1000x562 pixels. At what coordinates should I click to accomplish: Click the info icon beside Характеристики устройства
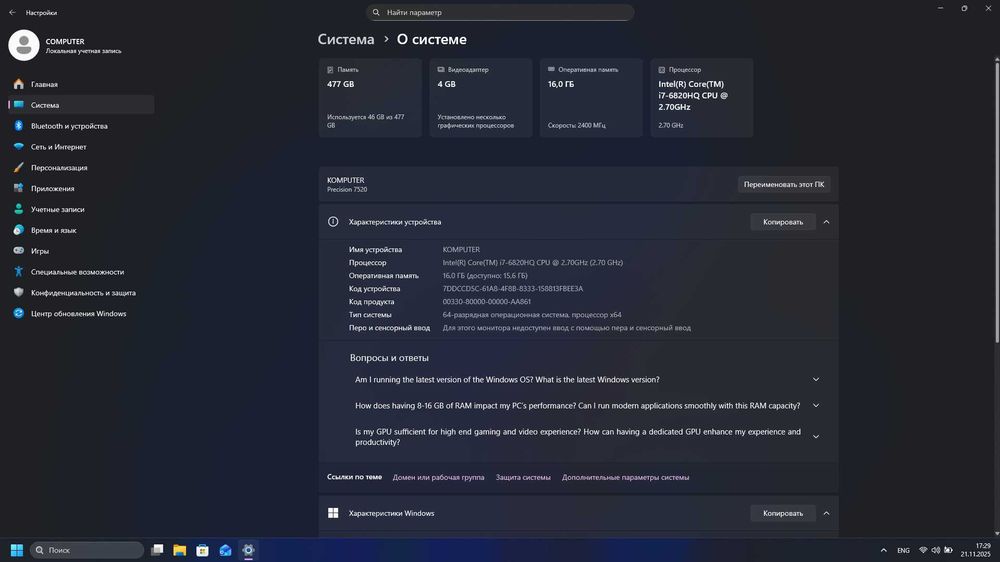click(333, 222)
